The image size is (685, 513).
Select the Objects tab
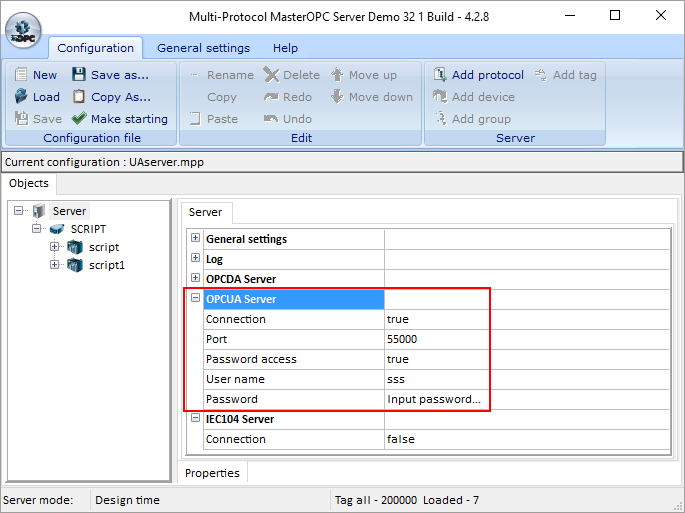coord(29,183)
